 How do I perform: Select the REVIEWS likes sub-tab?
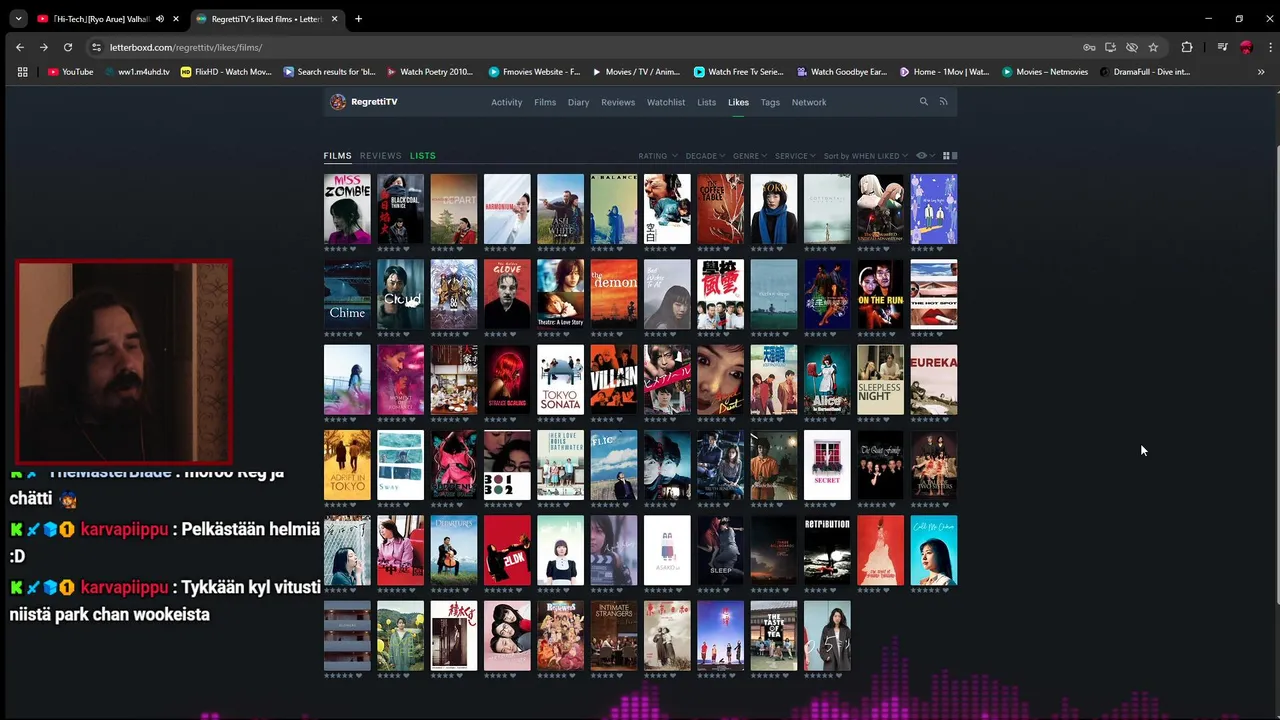(381, 156)
